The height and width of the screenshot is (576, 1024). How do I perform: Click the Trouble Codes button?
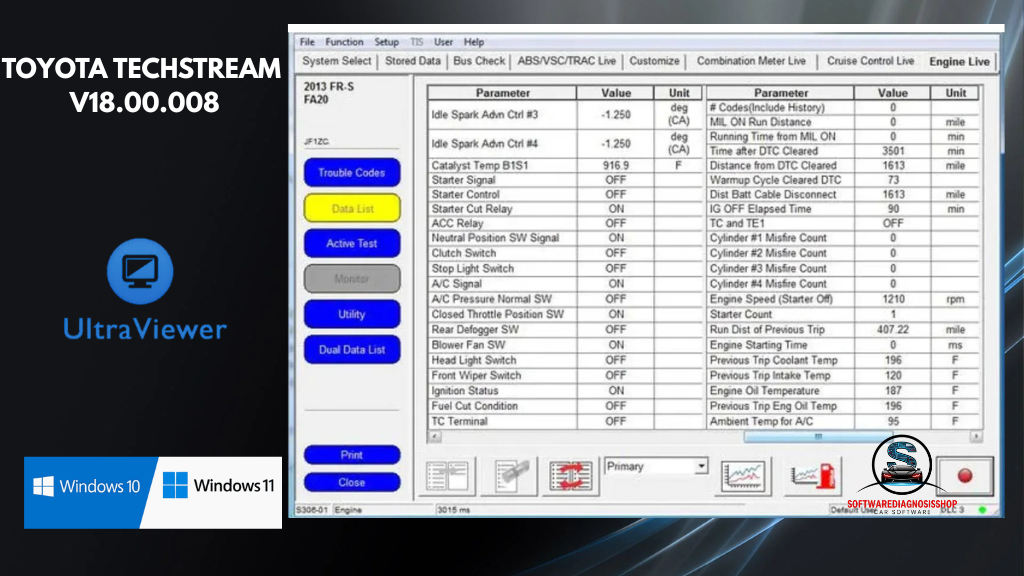(x=351, y=172)
